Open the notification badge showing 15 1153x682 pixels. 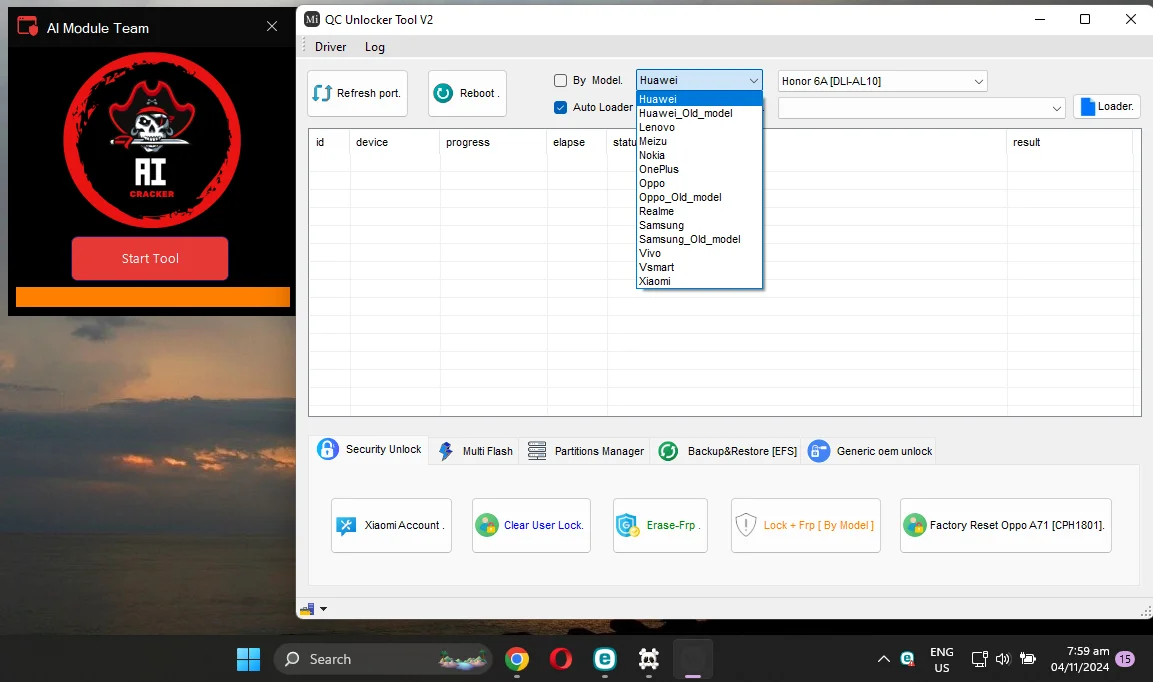pos(1125,659)
